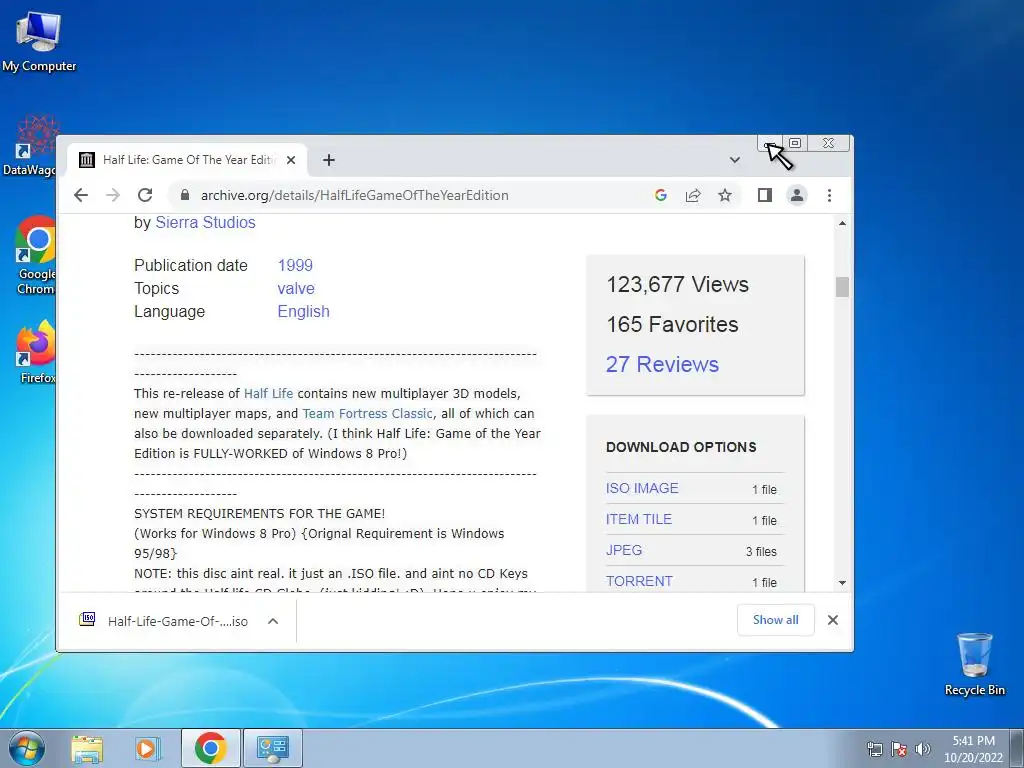The image size is (1024, 768).
Task: Open the ITEM TILE download option
Action: click(x=639, y=519)
